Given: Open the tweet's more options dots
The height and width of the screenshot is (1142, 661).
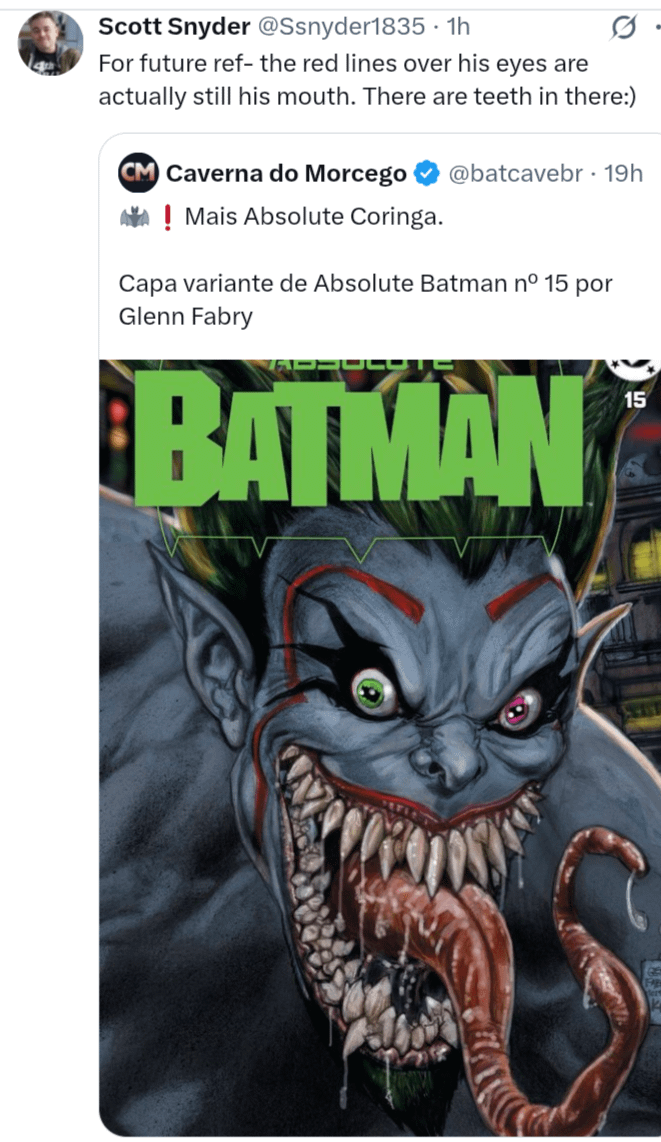Looking at the screenshot, I should tap(657, 28).
